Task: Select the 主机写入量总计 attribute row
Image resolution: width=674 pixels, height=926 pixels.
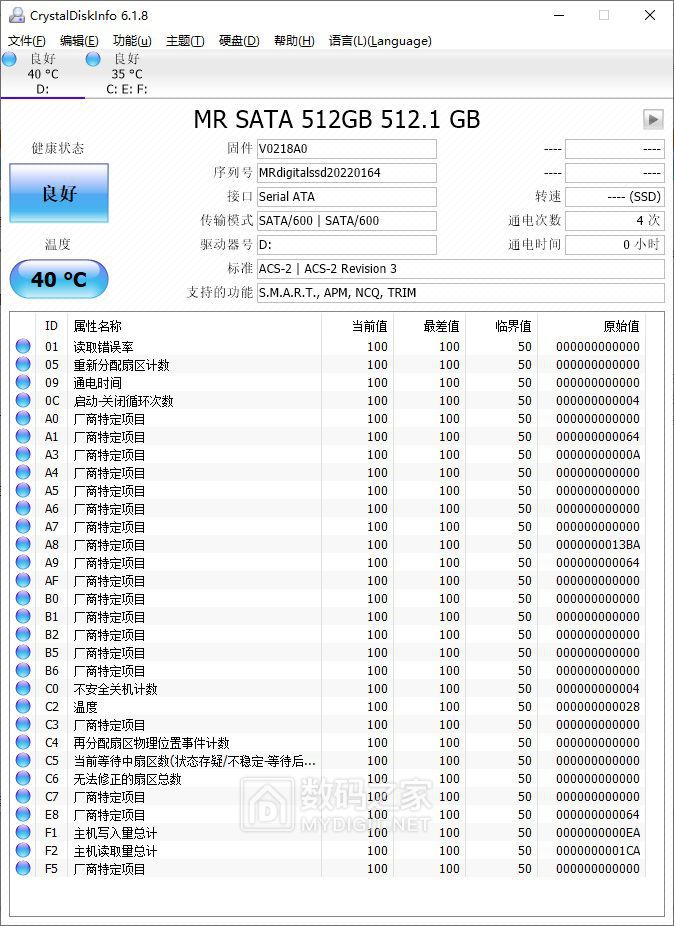Action: [328, 833]
